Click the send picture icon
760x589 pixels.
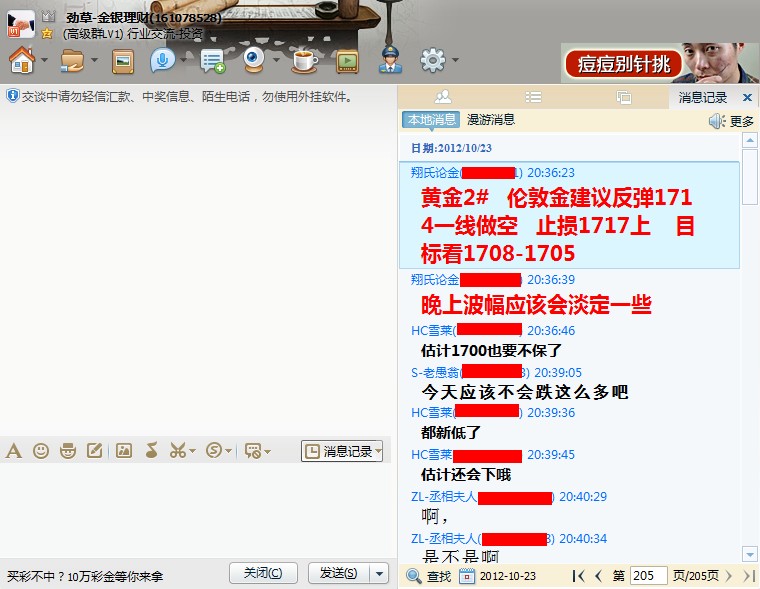click(124, 451)
